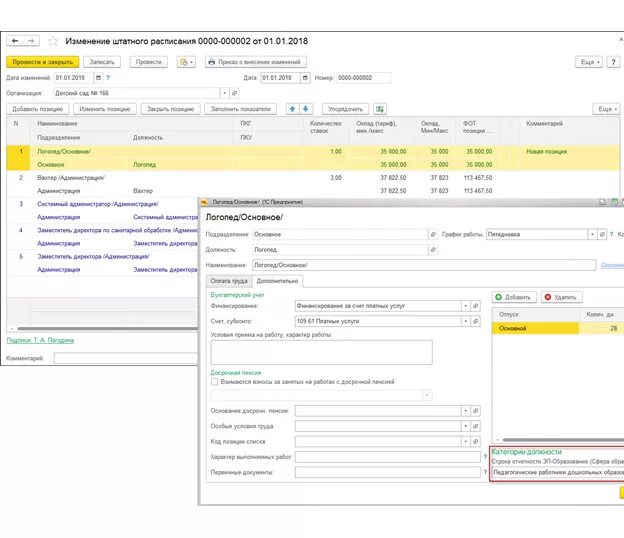The height and width of the screenshot is (538, 624).
Task: Print Приказ о внесении изменений
Action: (x=255, y=62)
